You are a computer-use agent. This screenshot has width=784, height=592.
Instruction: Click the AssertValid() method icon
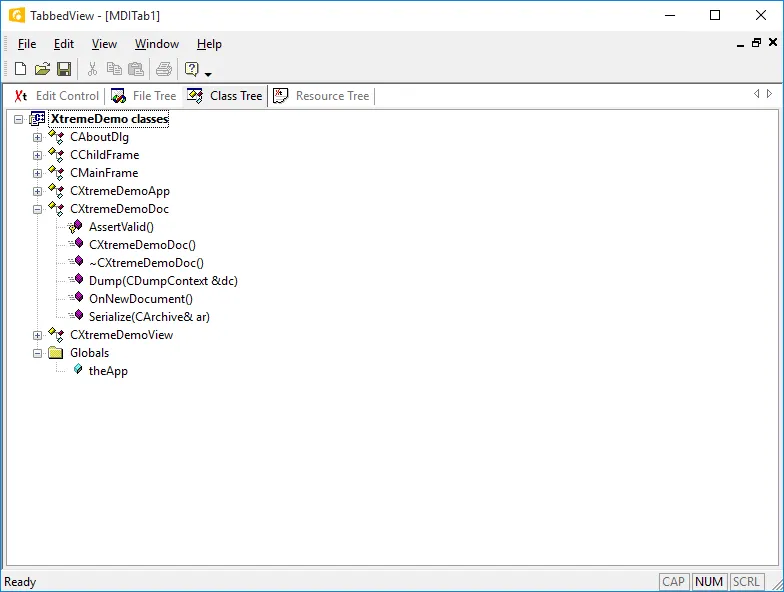(76, 227)
